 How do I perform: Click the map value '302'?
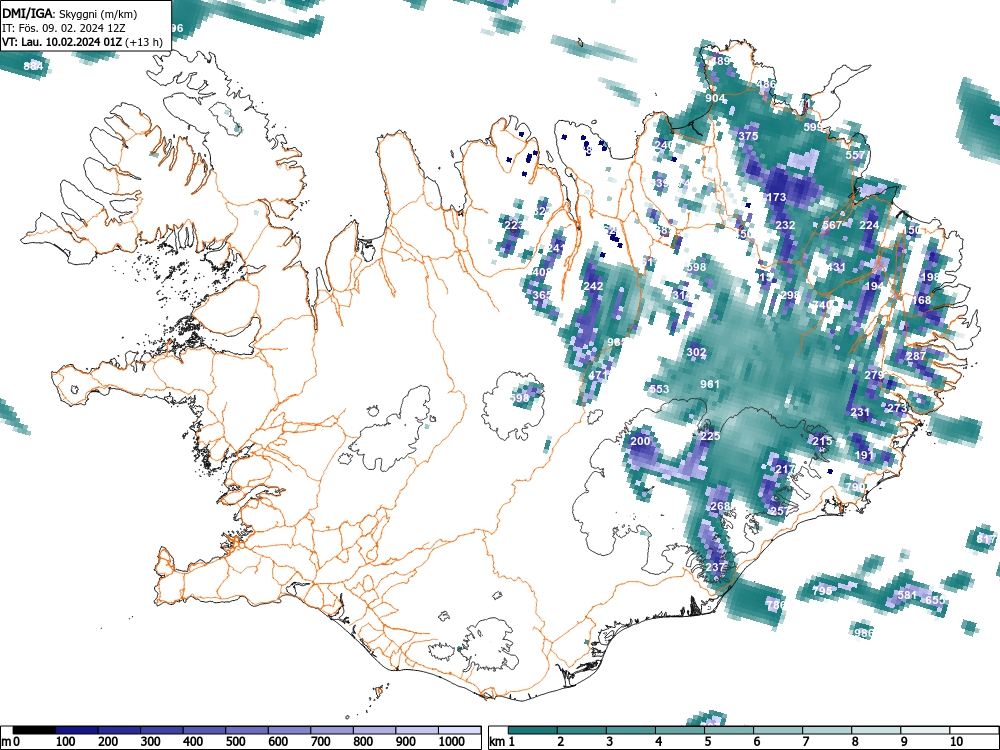(696, 352)
